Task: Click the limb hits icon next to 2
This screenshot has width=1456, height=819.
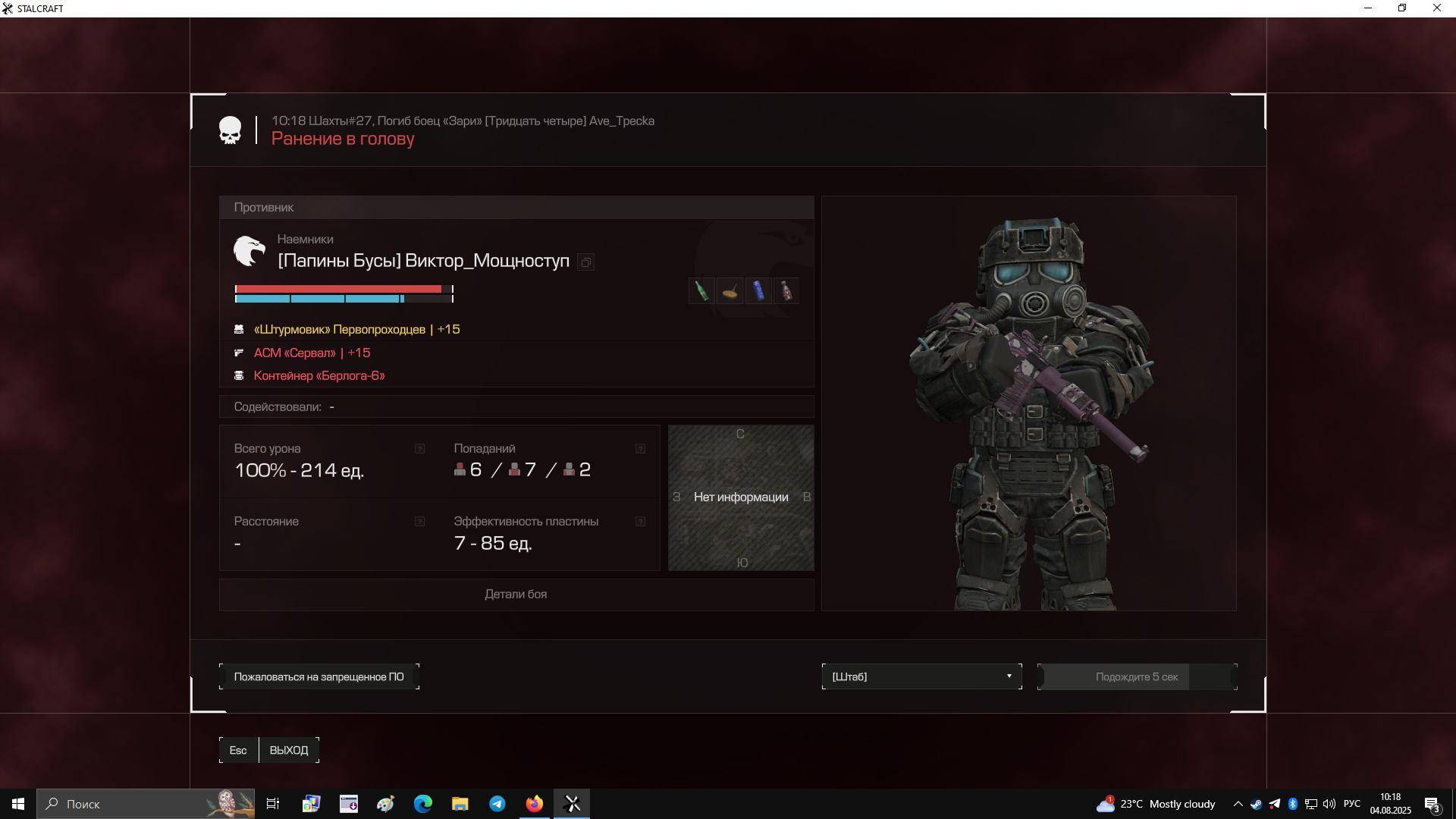Action: pos(569,469)
